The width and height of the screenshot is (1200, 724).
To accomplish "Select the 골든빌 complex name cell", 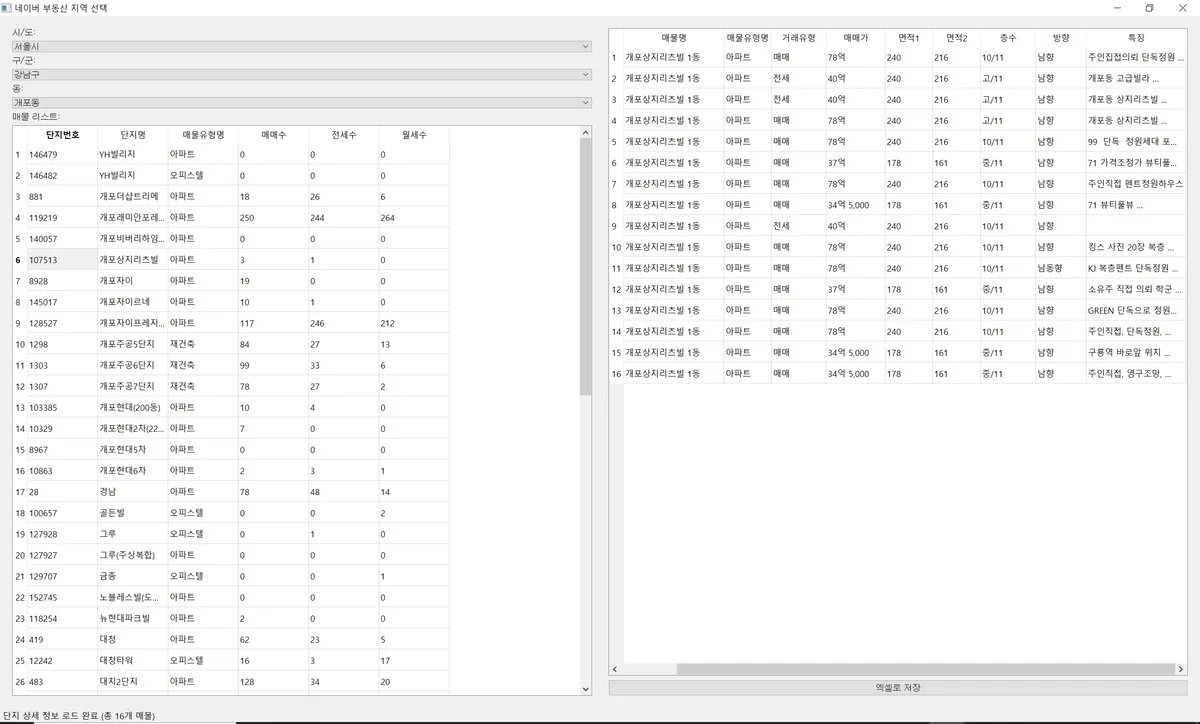I will click(132, 513).
